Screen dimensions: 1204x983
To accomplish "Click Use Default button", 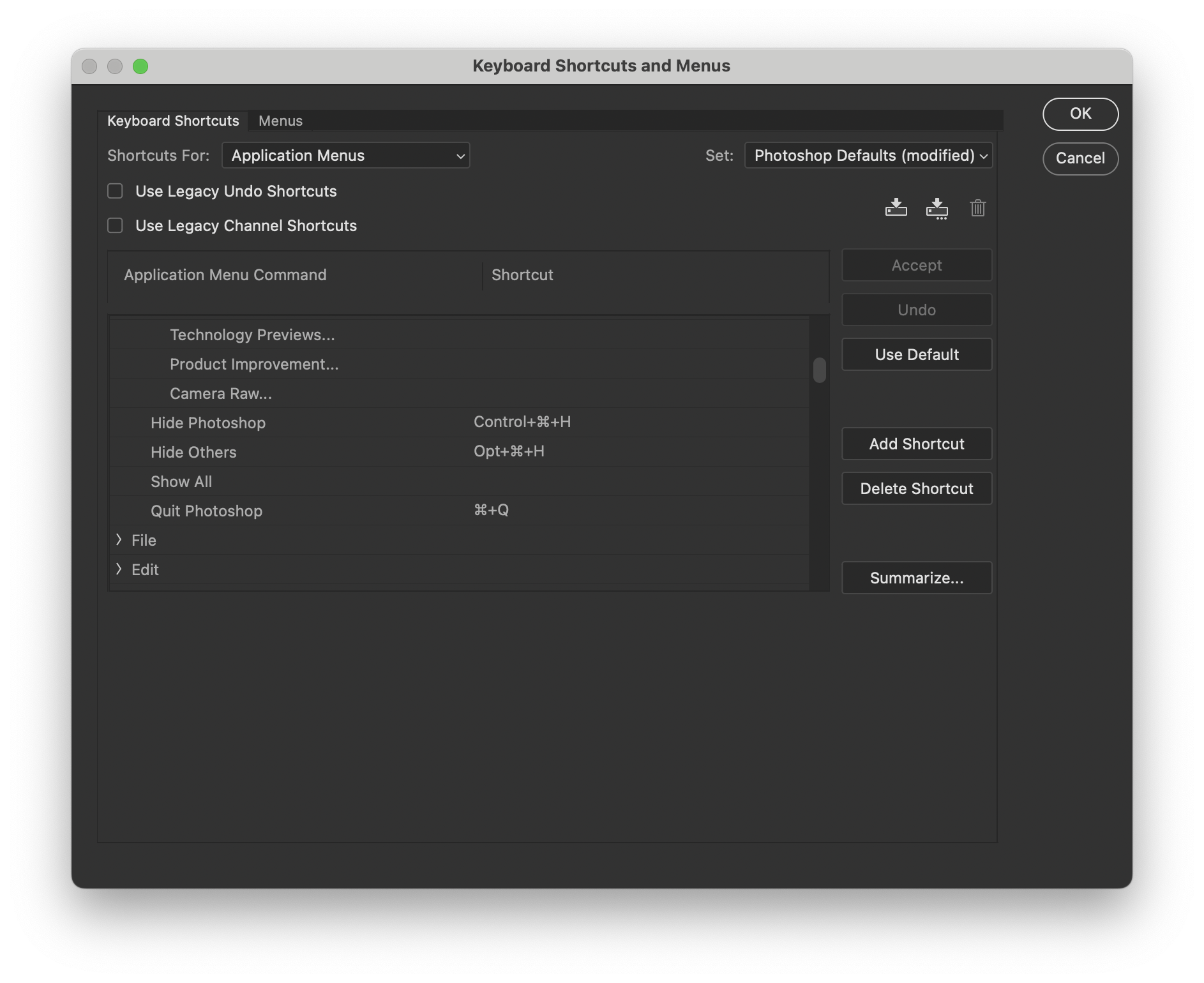I will [917, 354].
